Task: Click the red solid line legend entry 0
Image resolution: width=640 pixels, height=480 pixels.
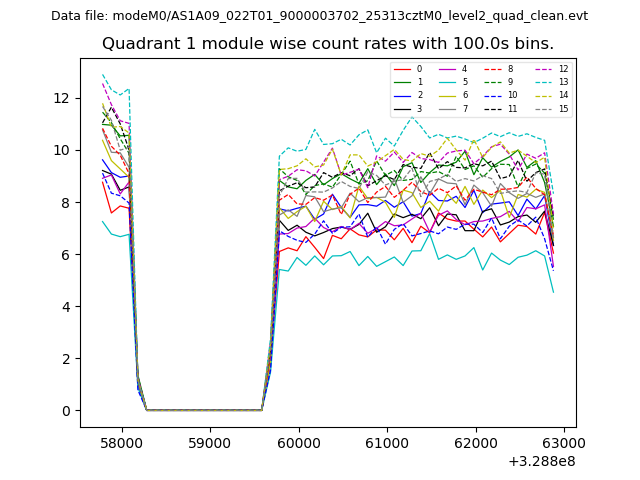Action: click(410, 69)
